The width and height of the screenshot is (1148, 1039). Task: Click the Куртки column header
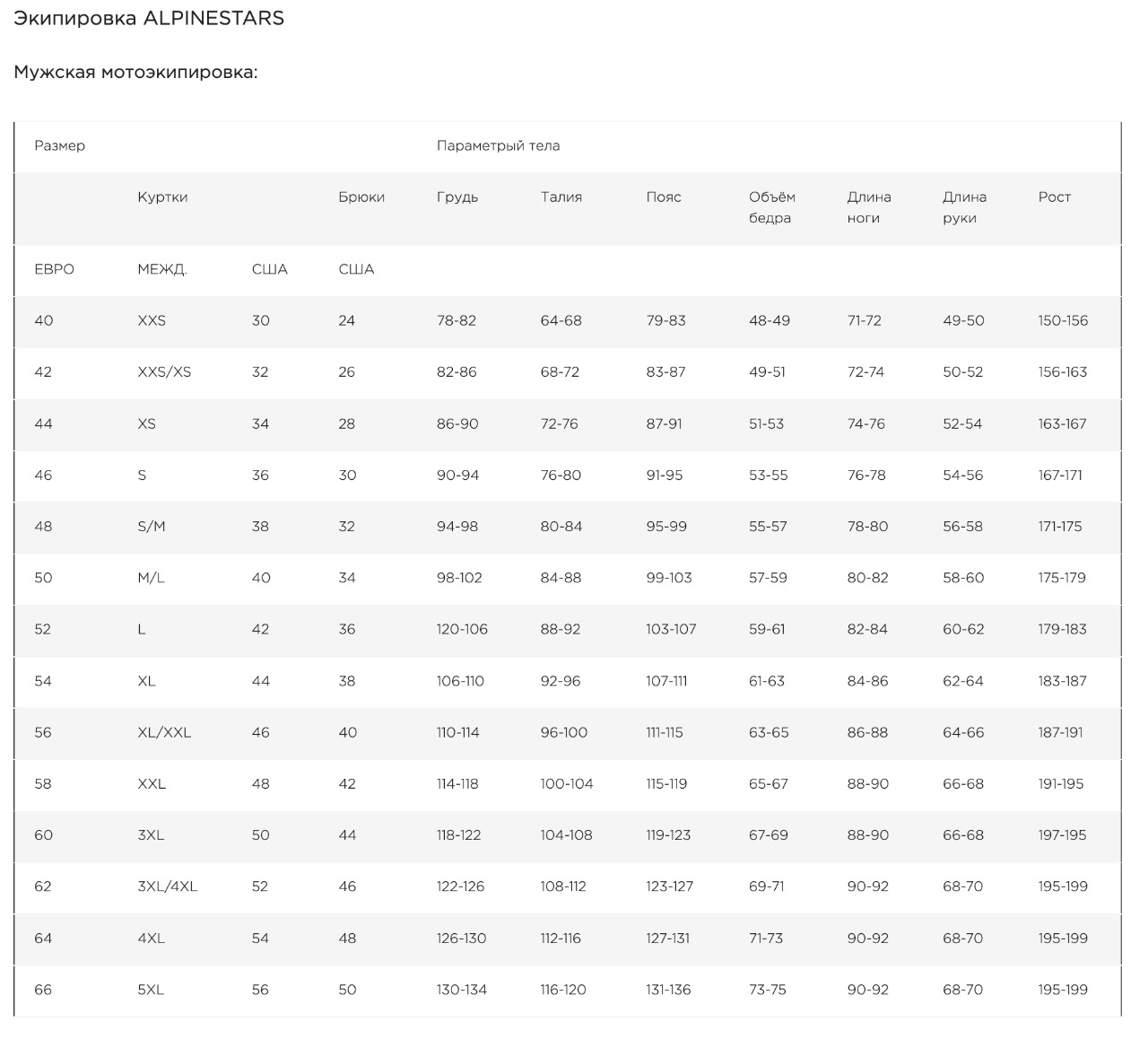[162, 197]
